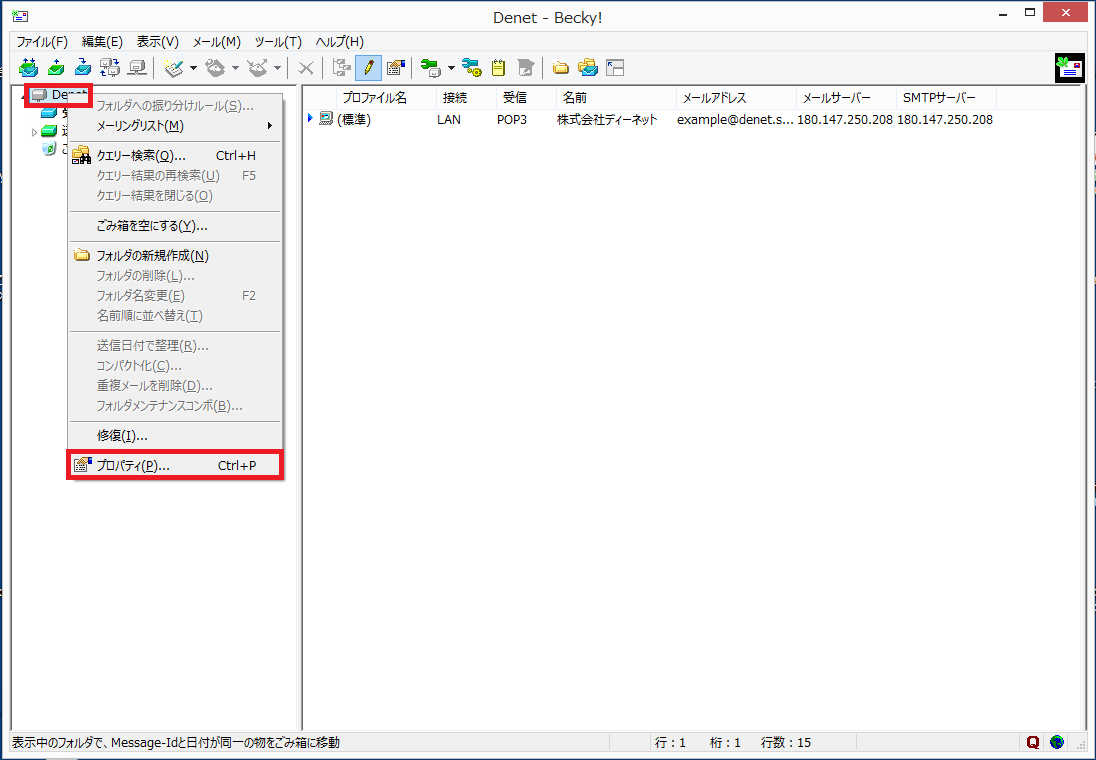Click the blue receive mail tray icon
The width and height of the screenshot is (1096, 760).
[x=83, y=68]
